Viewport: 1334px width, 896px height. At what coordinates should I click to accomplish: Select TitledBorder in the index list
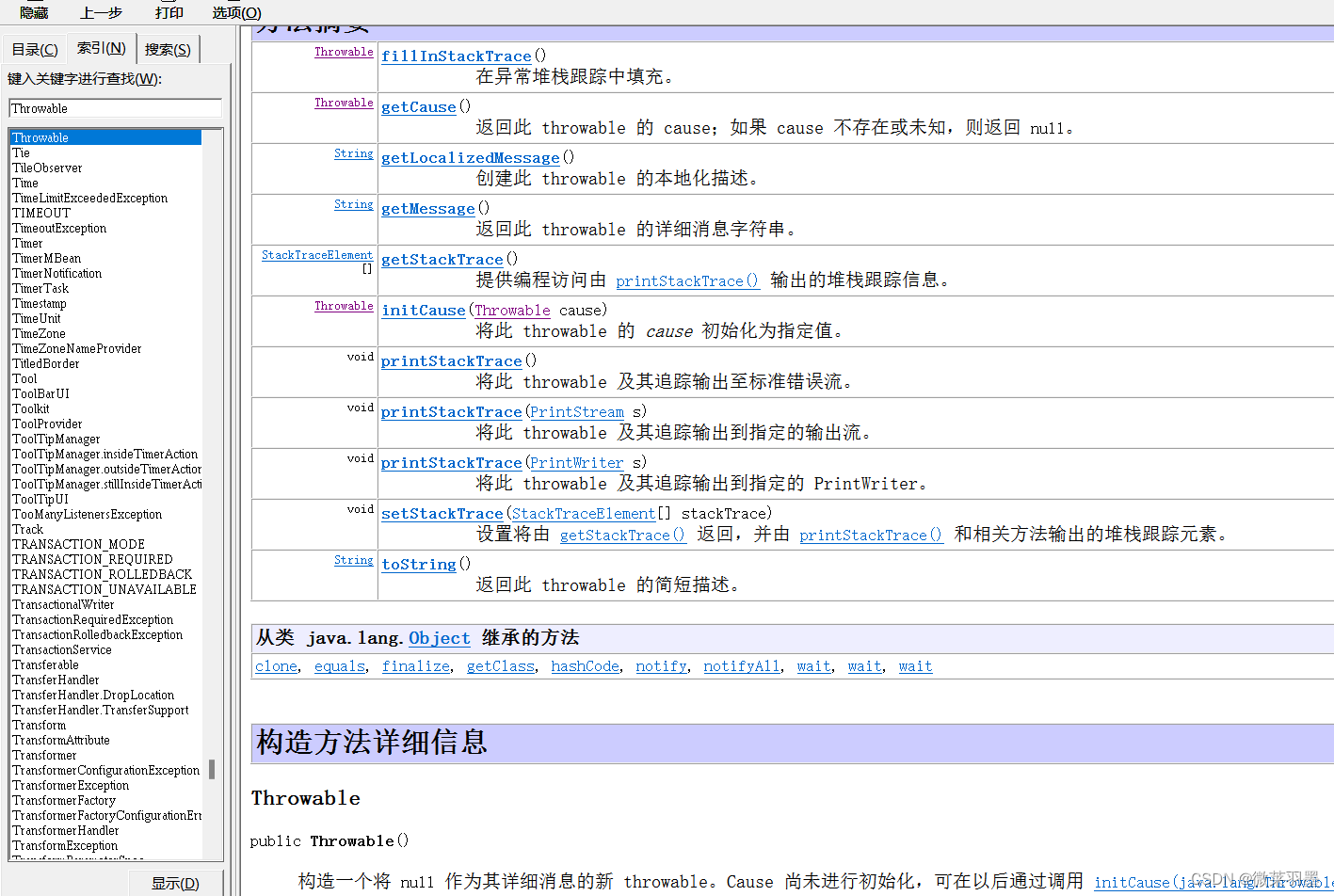click(45, 363)
